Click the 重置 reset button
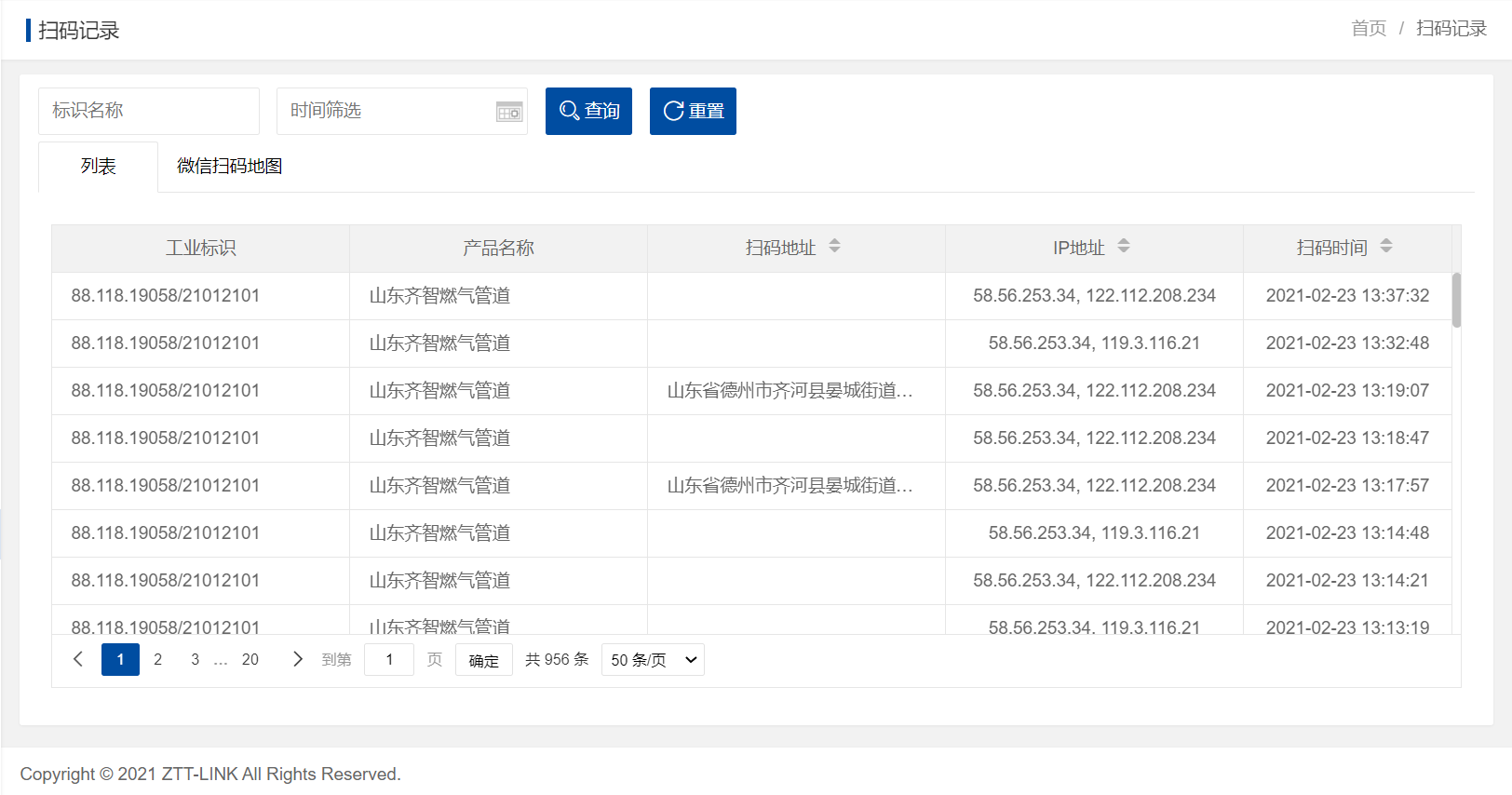Image resolution: width=1512 pixels, height=795 pixels. click(x=693, y=111)
